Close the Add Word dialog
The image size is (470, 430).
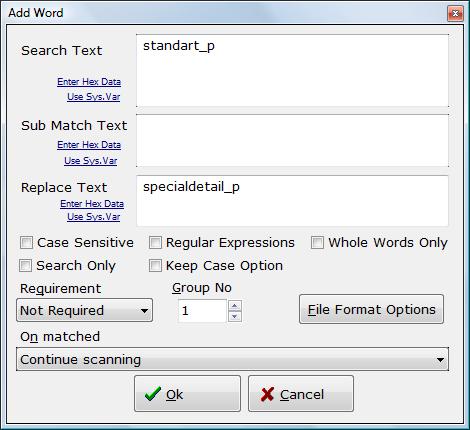[455, 13]
